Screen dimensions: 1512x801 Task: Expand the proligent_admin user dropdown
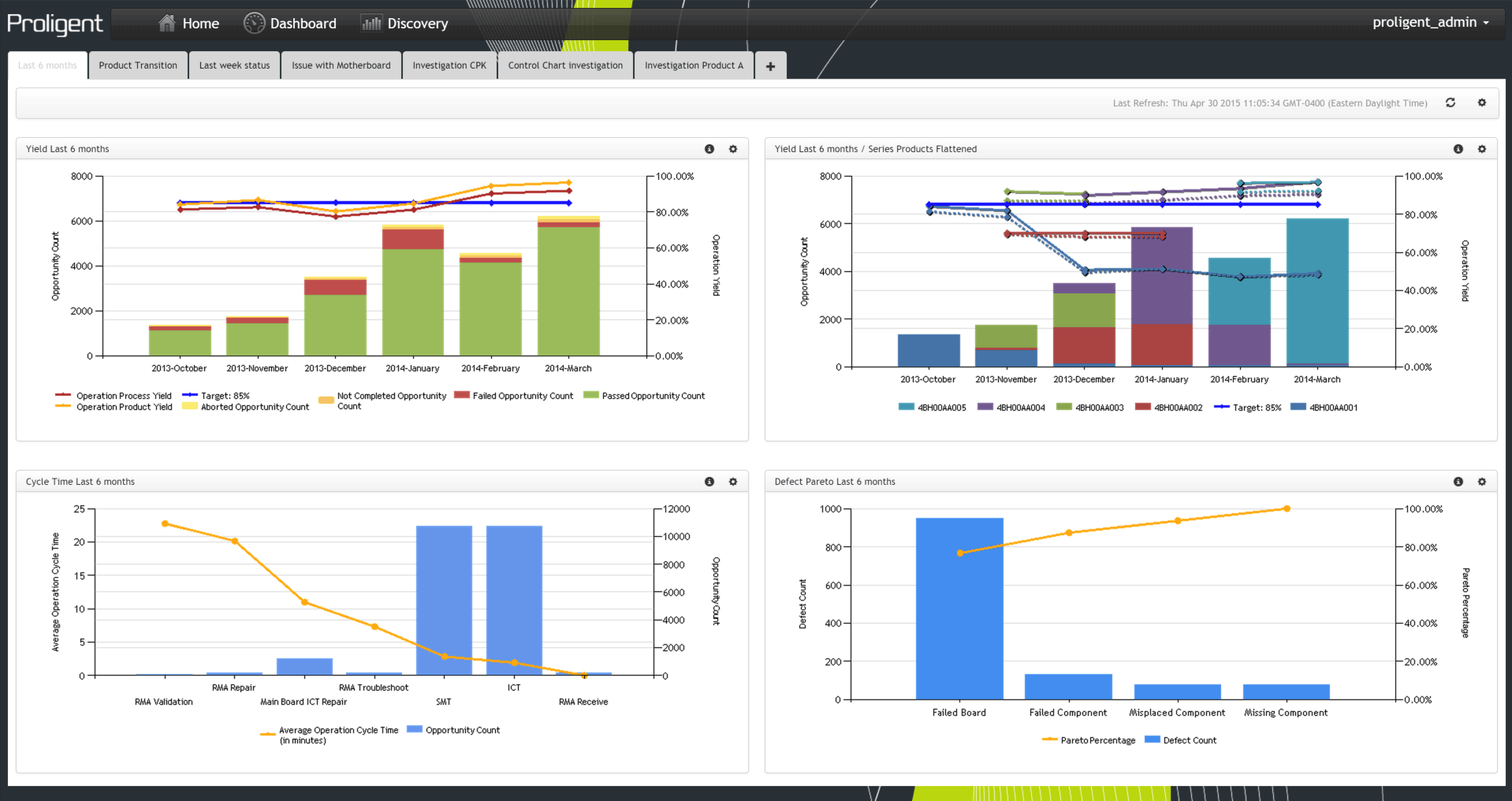point(1430,22)
